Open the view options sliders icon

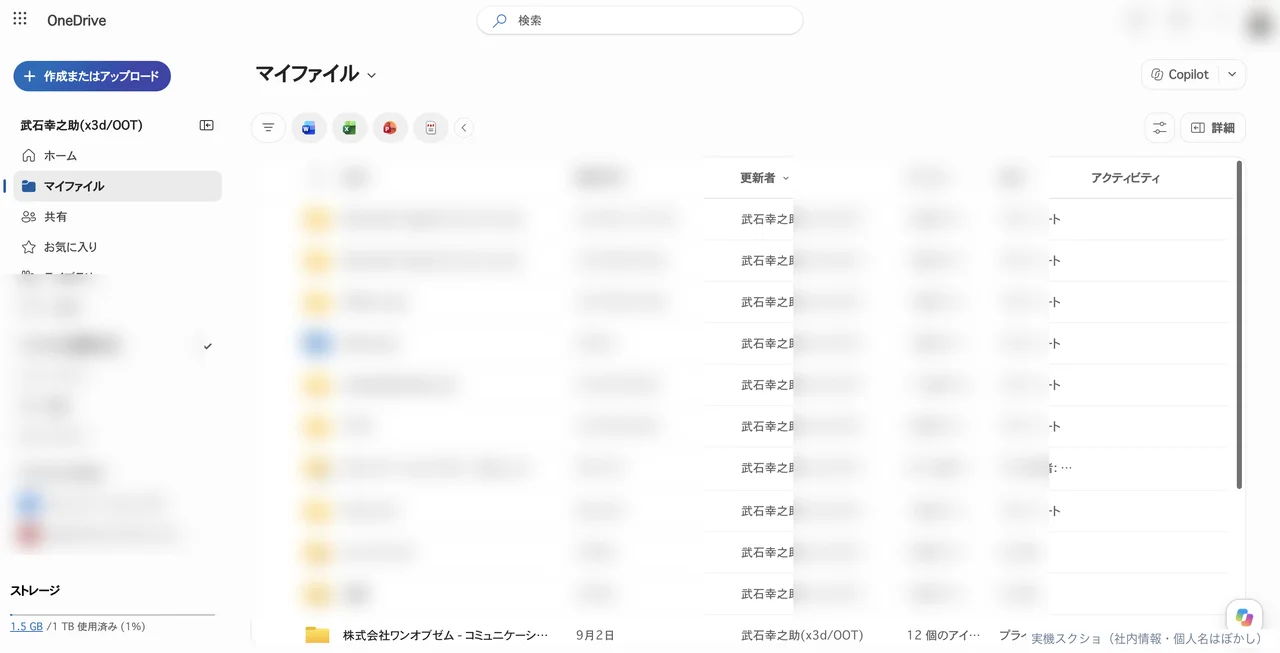(x=1159, y=128)
